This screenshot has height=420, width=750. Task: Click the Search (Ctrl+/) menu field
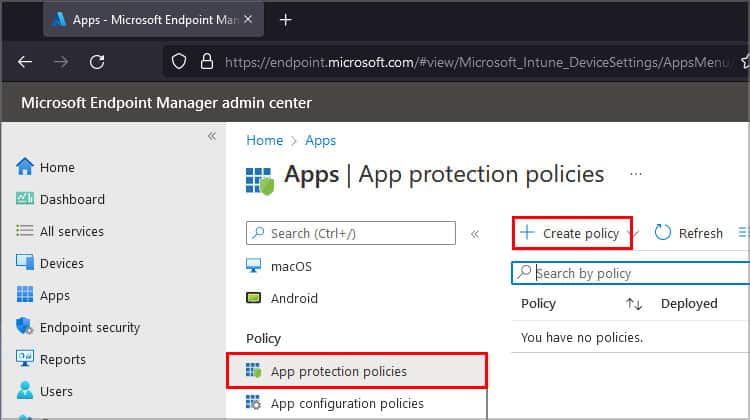[x=351, y=233]
